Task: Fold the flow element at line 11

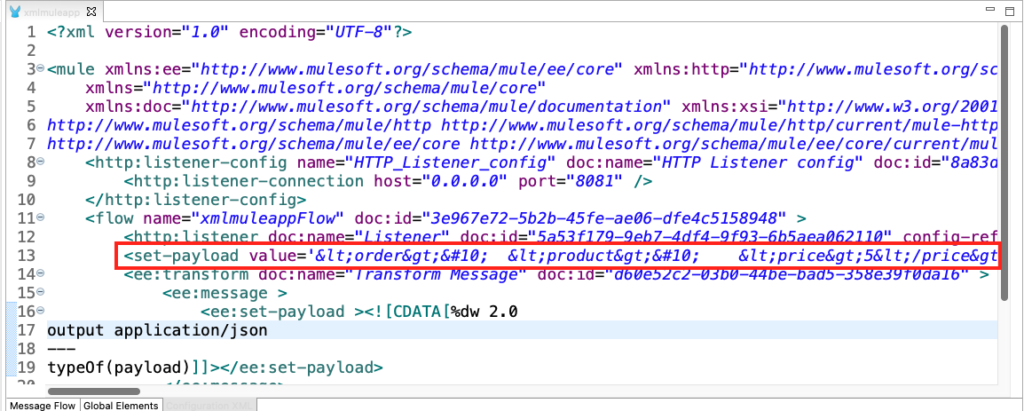Action: [x=39, y=217]
